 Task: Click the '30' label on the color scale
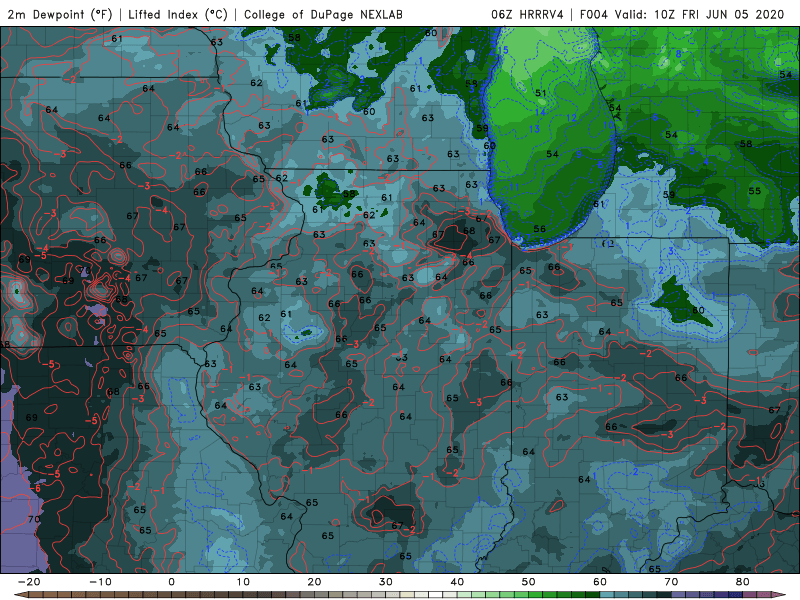tap(386, 582)
